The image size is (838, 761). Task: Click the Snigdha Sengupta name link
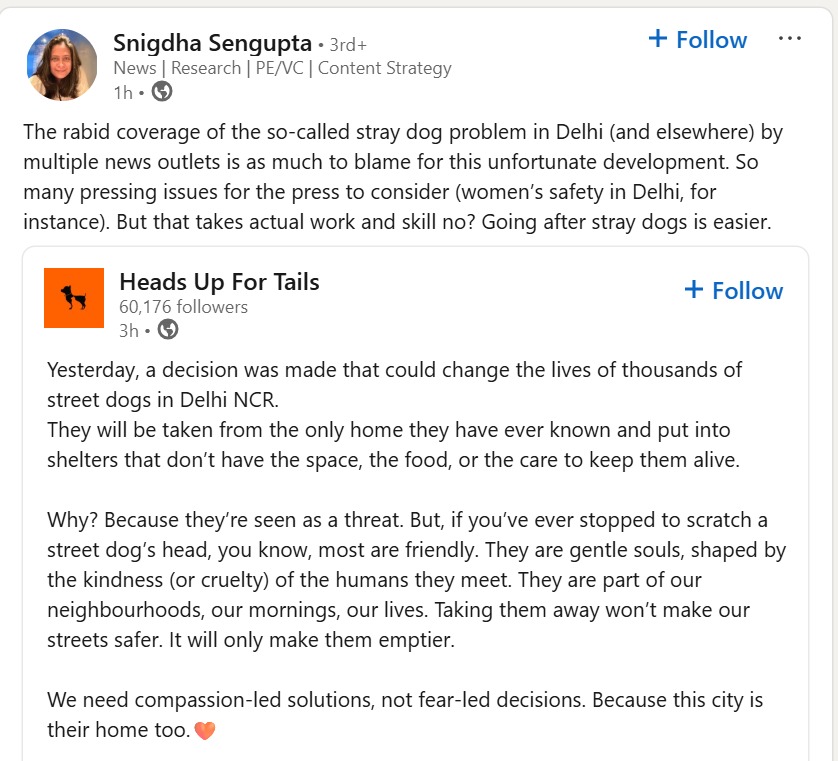pos(212,43)
